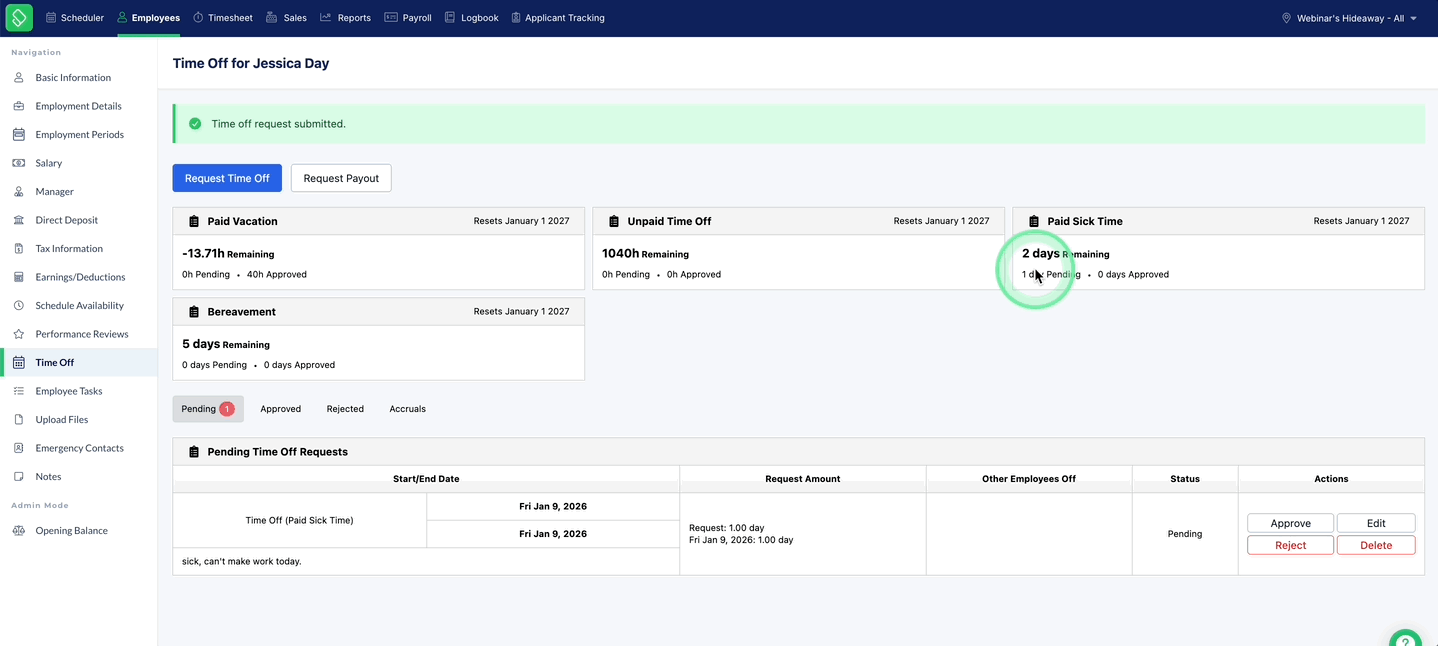Approve the Paid Sick Time request
This screenshot has width=1438, height=646.
pyautogui.click(x=1290, y=523)
